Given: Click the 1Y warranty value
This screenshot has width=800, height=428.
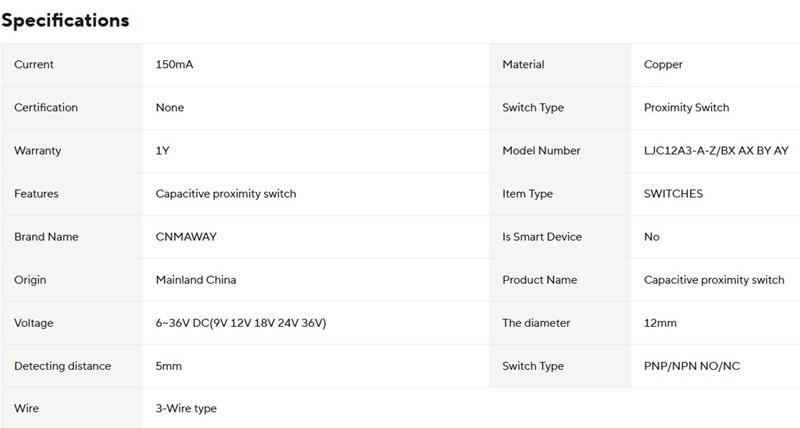Looking at the screenshot, I should (162, 150).
